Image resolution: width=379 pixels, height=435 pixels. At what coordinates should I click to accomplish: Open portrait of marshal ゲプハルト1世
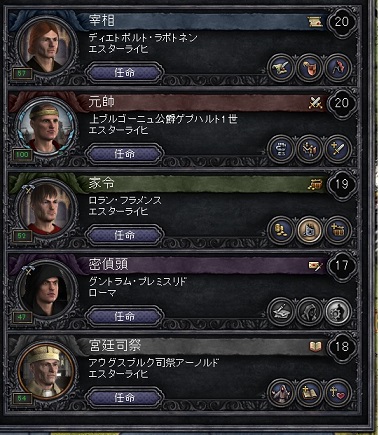(x=47, y=127)
